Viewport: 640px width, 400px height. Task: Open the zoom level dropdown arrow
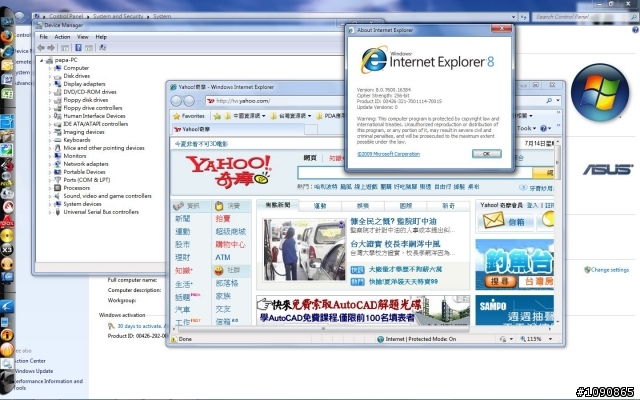click(x=550, y=339)
